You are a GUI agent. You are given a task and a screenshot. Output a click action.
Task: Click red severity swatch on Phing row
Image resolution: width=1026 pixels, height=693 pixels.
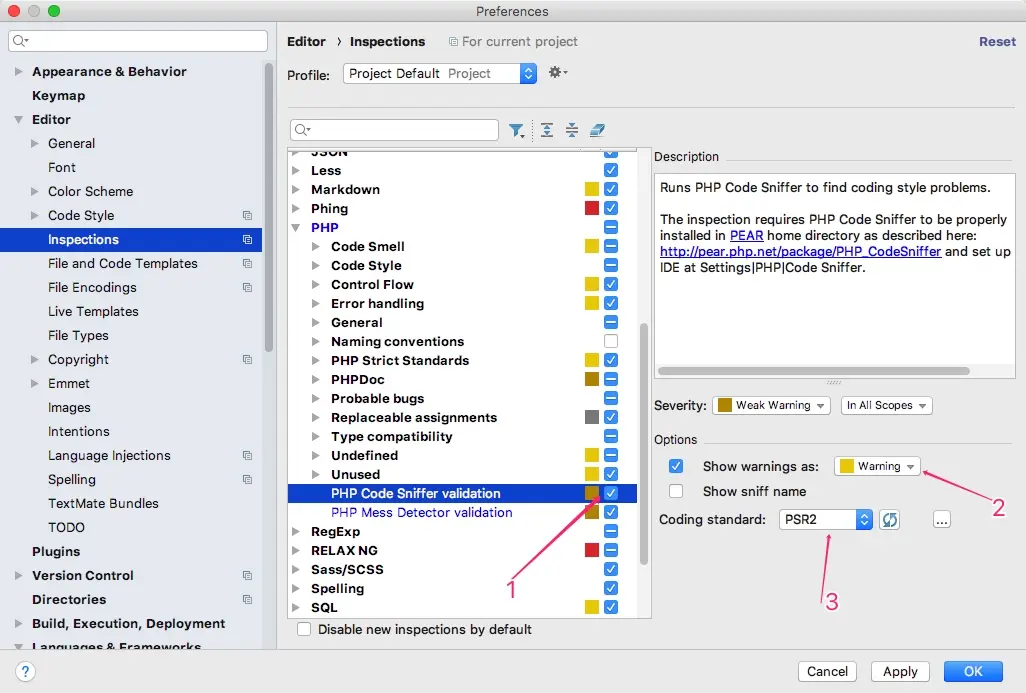coord(592,208)
